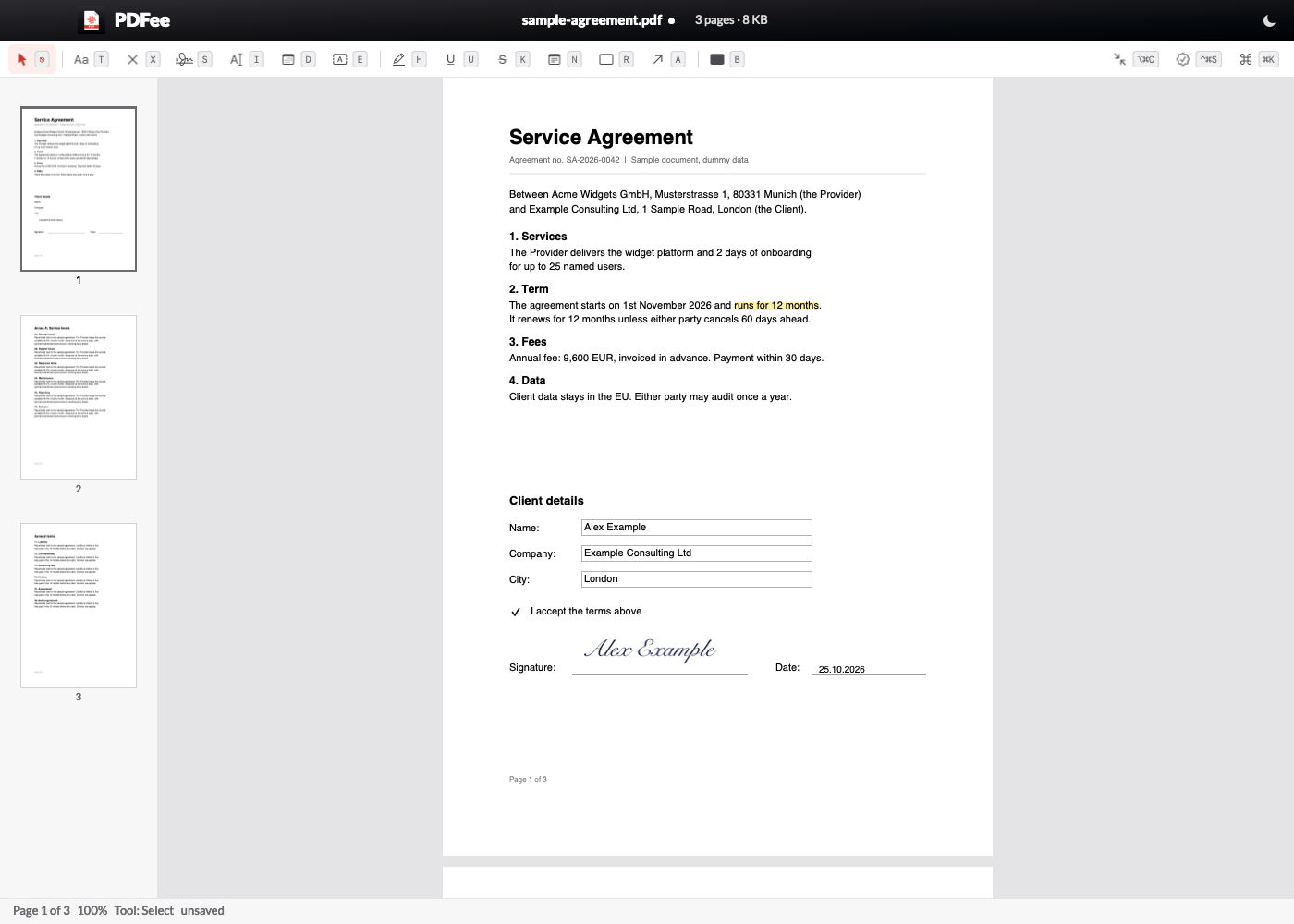Click the highlighted 'runs for 12 months' text
Viewport: 1294px width, 924px height.
click(x=776, y=305)
